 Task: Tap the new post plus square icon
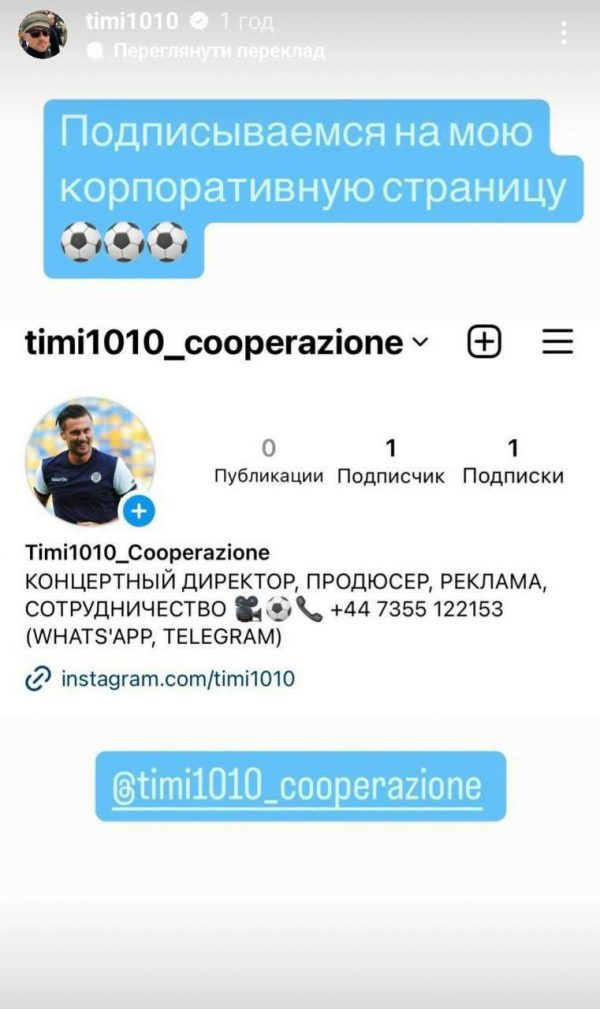point(483,342)
